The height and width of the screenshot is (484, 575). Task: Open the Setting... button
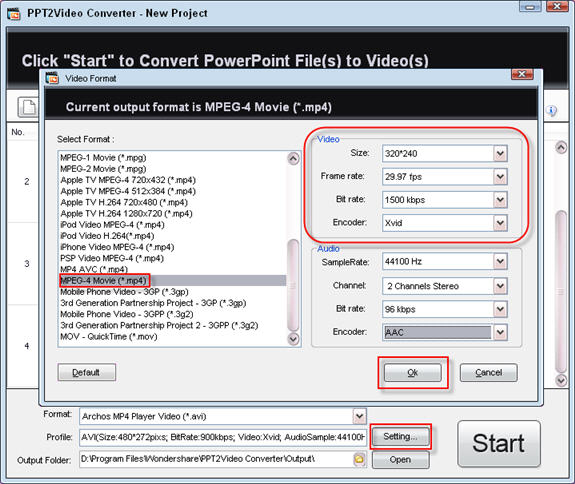(x=400, y=436)
